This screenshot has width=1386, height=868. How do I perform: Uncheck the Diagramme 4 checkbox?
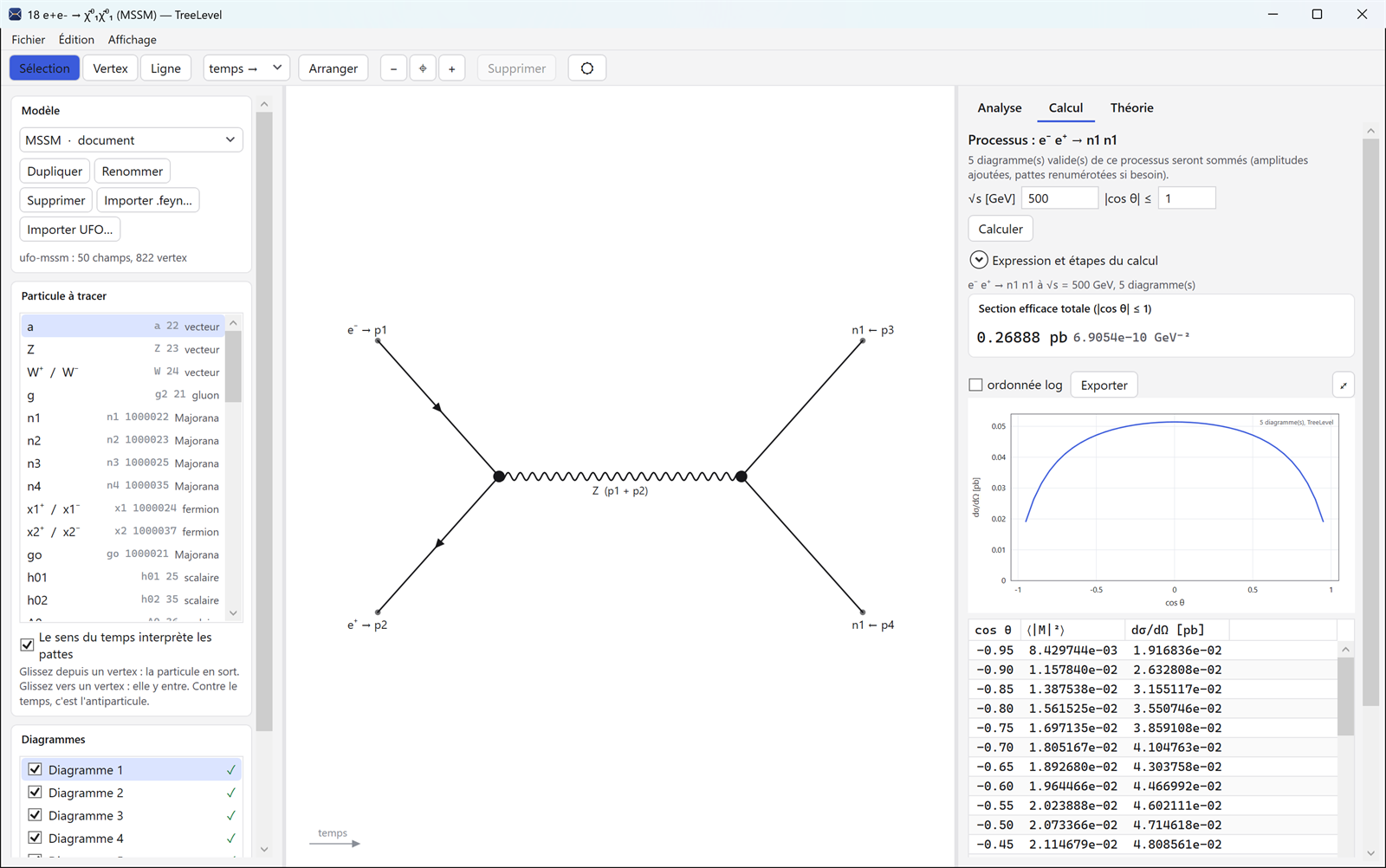(x=35, y=838)
